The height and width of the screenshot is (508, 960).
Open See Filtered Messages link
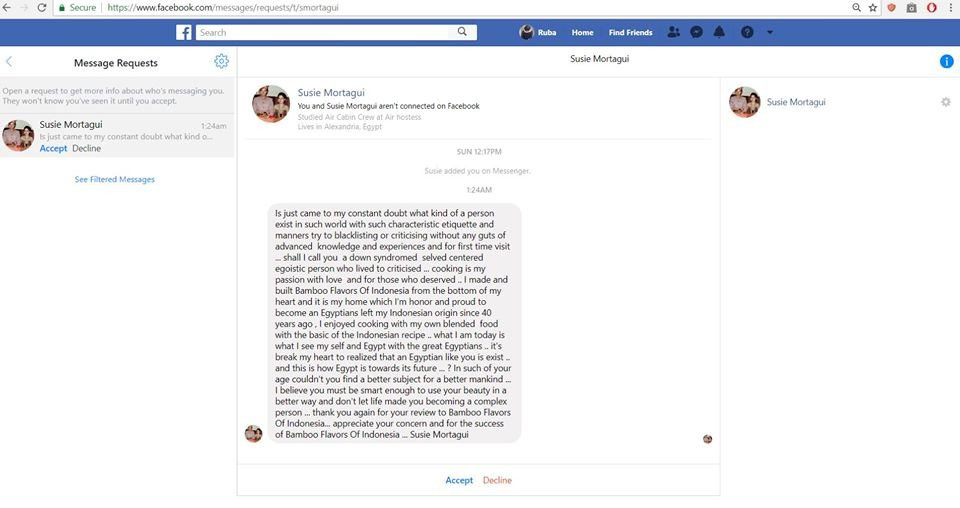[114, 179]
